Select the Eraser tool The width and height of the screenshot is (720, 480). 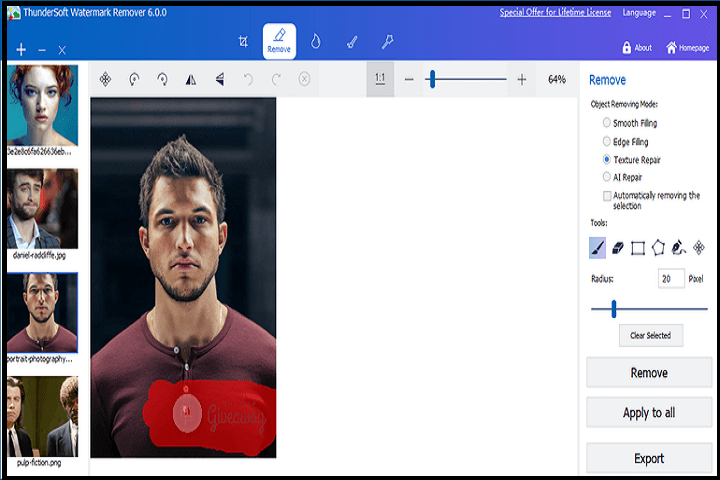[617, 247]
